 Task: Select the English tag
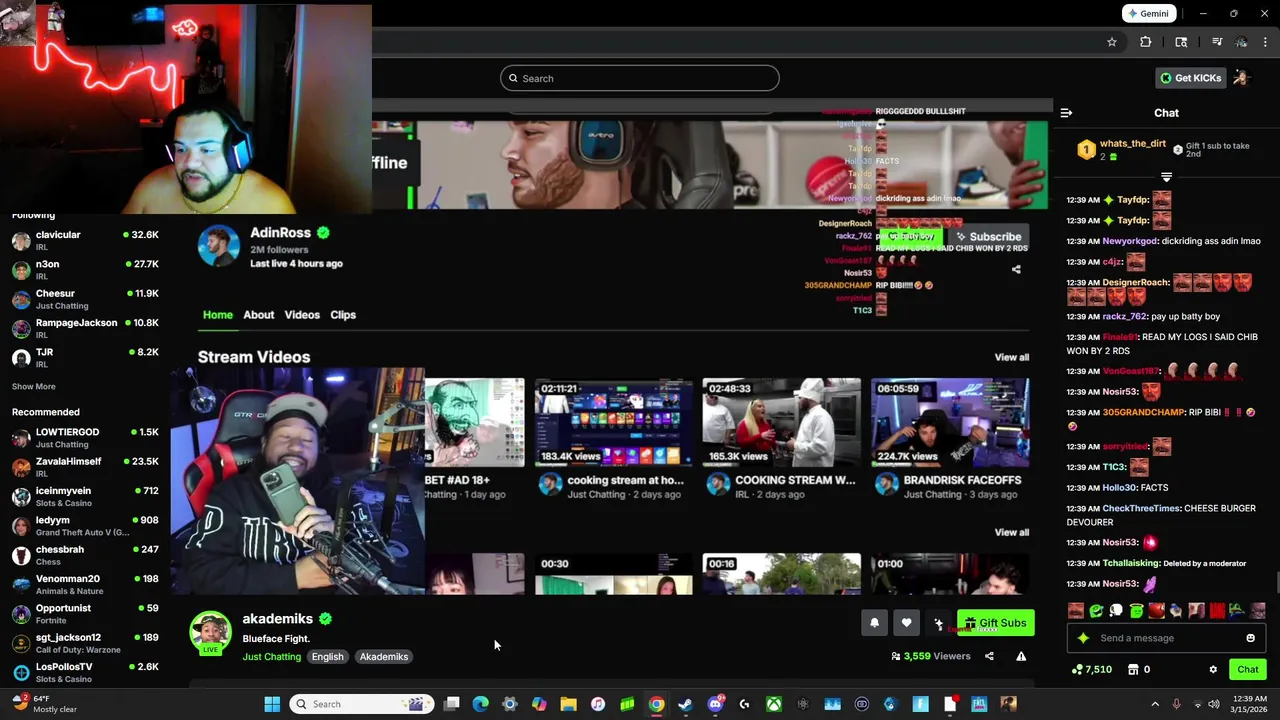point(327,657)
